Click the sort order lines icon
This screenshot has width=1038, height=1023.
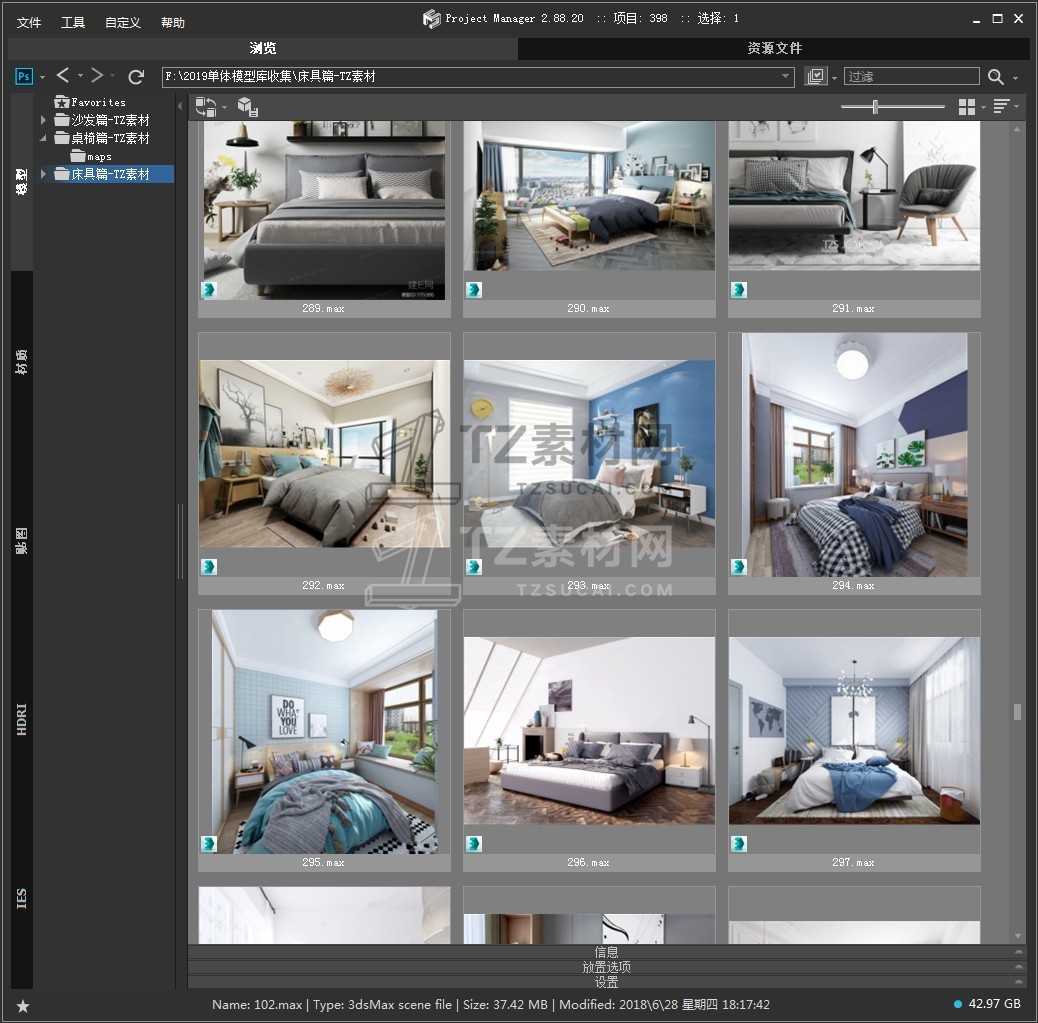[x=1001, y=107]
